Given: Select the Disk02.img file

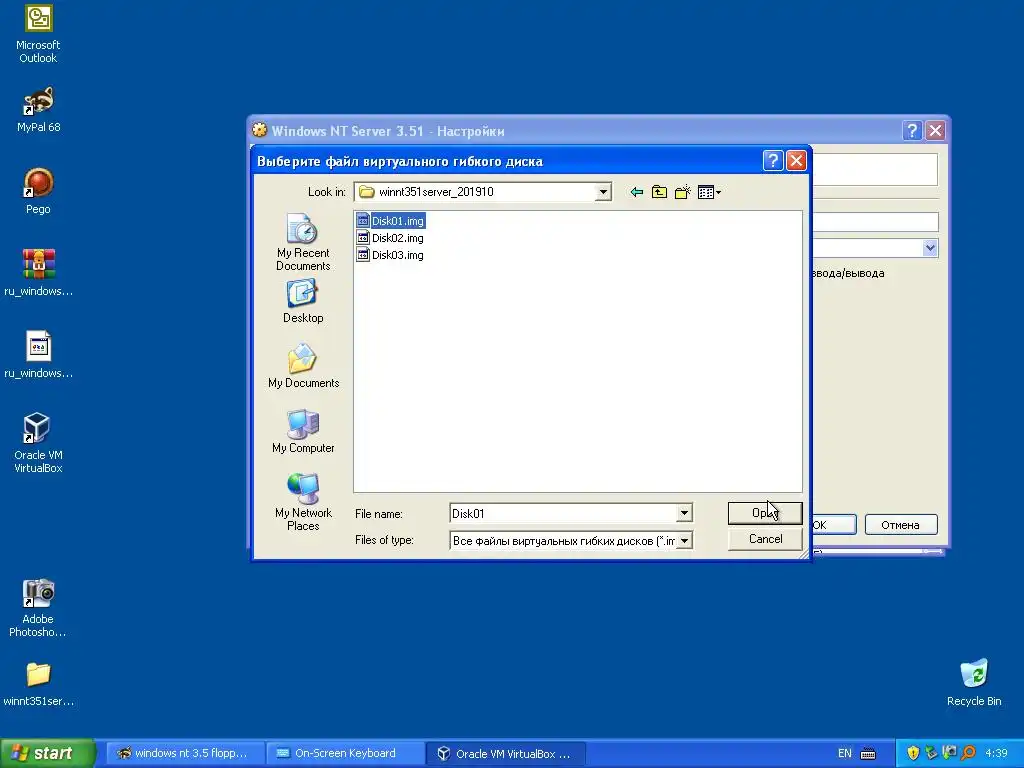Looking at the screenshot, I should pyautogui.click(x=391, y=238).
